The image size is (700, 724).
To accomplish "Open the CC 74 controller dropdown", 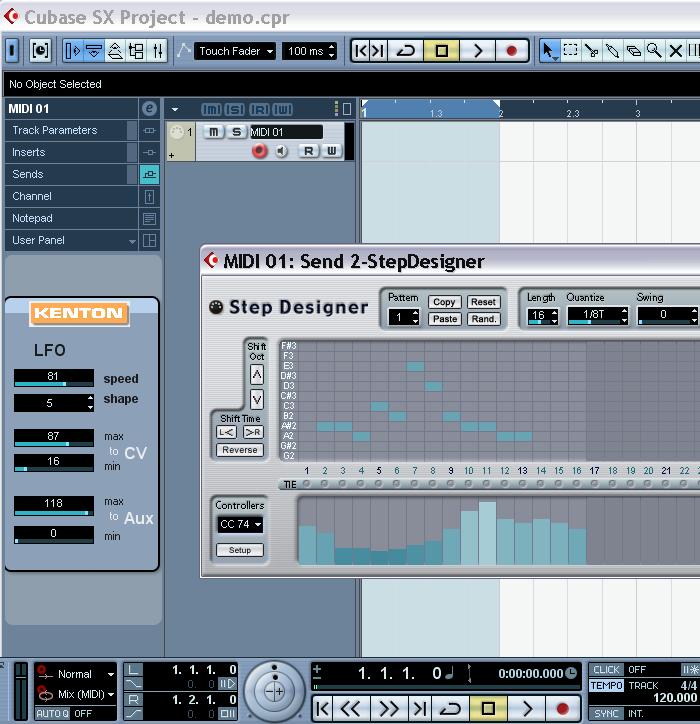I will pos(240,525).
